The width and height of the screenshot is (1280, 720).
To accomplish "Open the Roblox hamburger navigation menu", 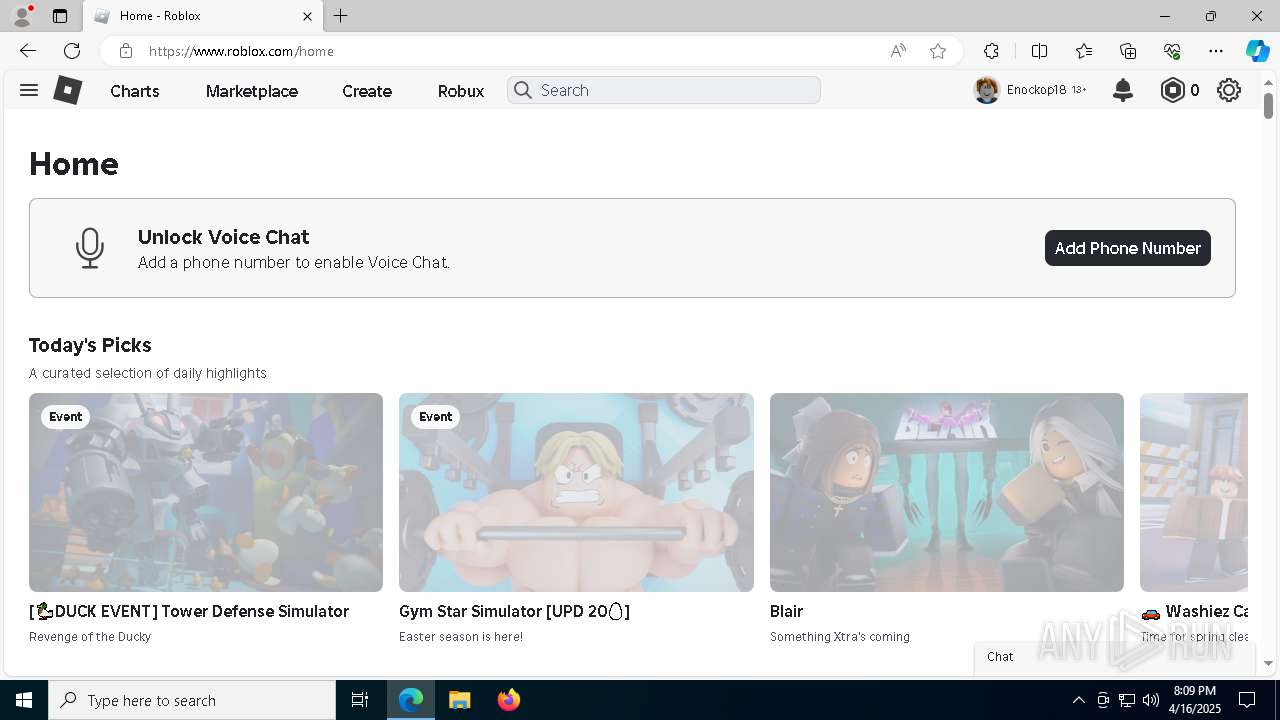I will point(29,90).
